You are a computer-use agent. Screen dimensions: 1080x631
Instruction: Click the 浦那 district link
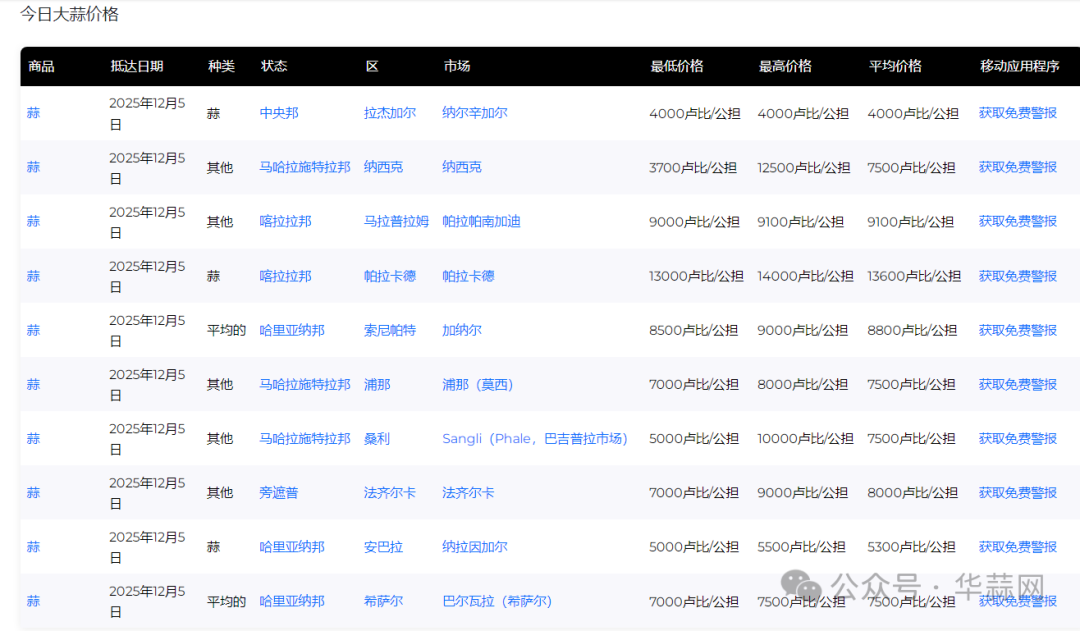377,384
